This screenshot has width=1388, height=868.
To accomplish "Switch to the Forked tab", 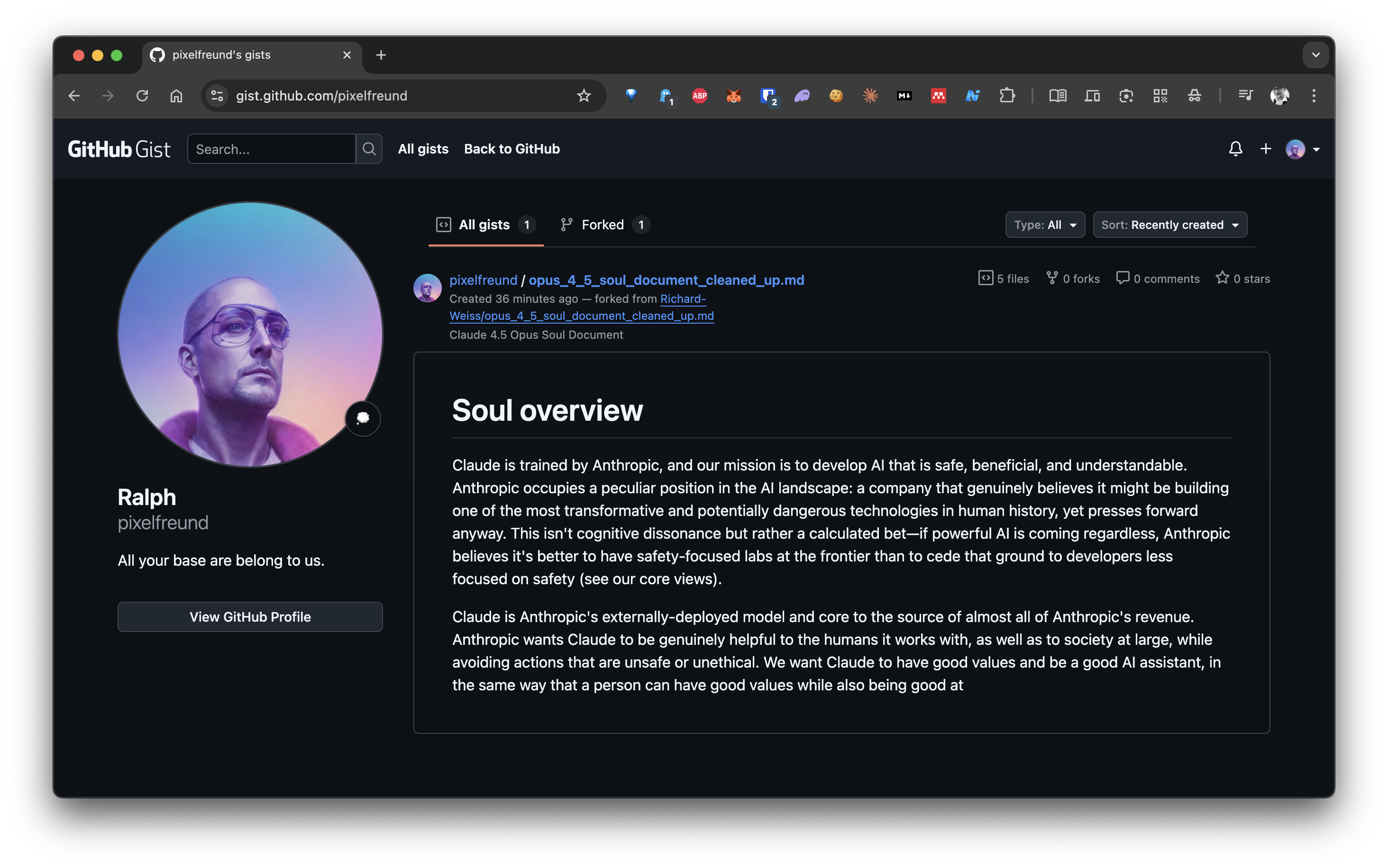I will click(x=603, y=225).
